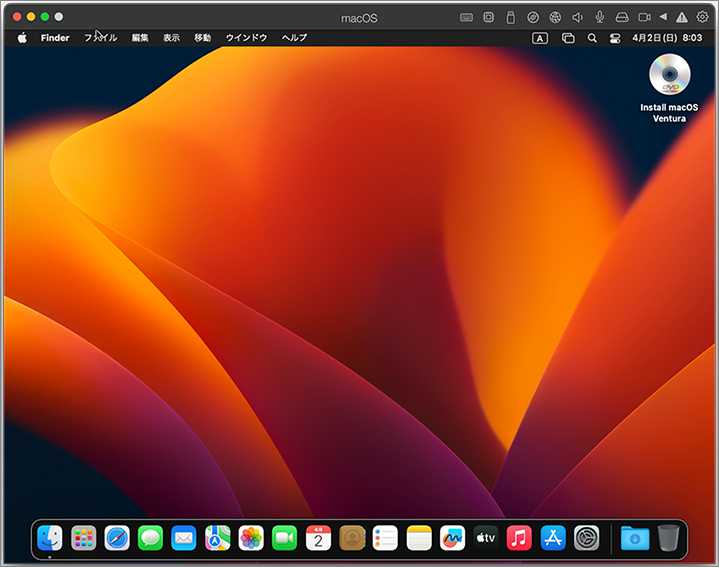719x567 pixels.
Task: Click the network globe icon in the VM toolbar
Action: (x=555, y=17)
